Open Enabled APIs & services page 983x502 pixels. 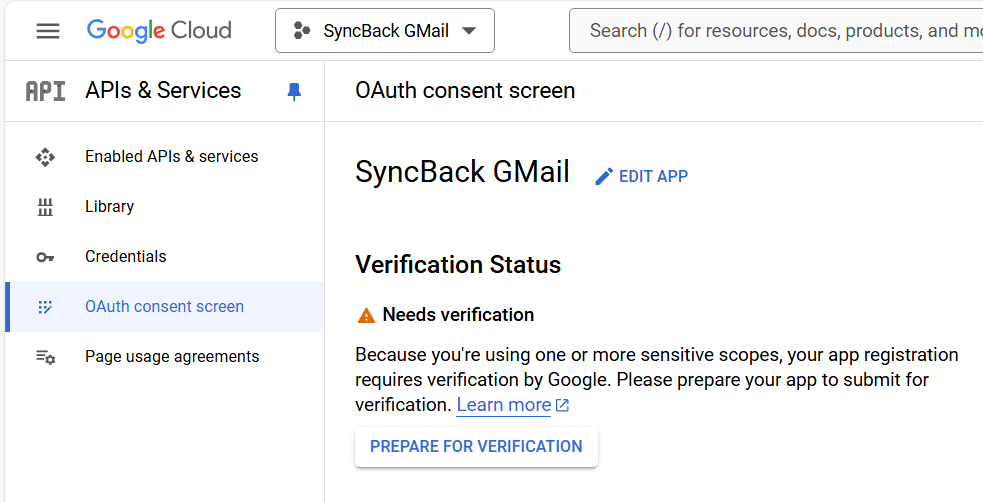164,157
